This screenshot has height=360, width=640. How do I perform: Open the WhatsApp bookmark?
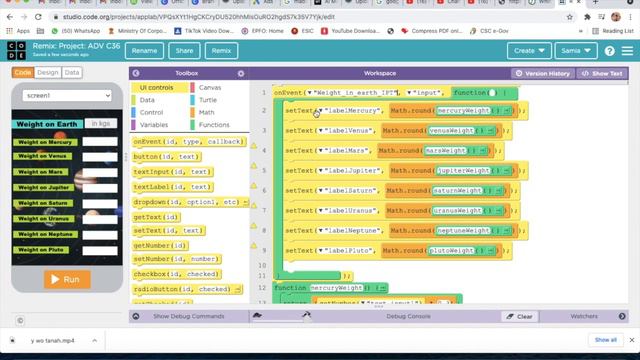click(x=76, y=31)
